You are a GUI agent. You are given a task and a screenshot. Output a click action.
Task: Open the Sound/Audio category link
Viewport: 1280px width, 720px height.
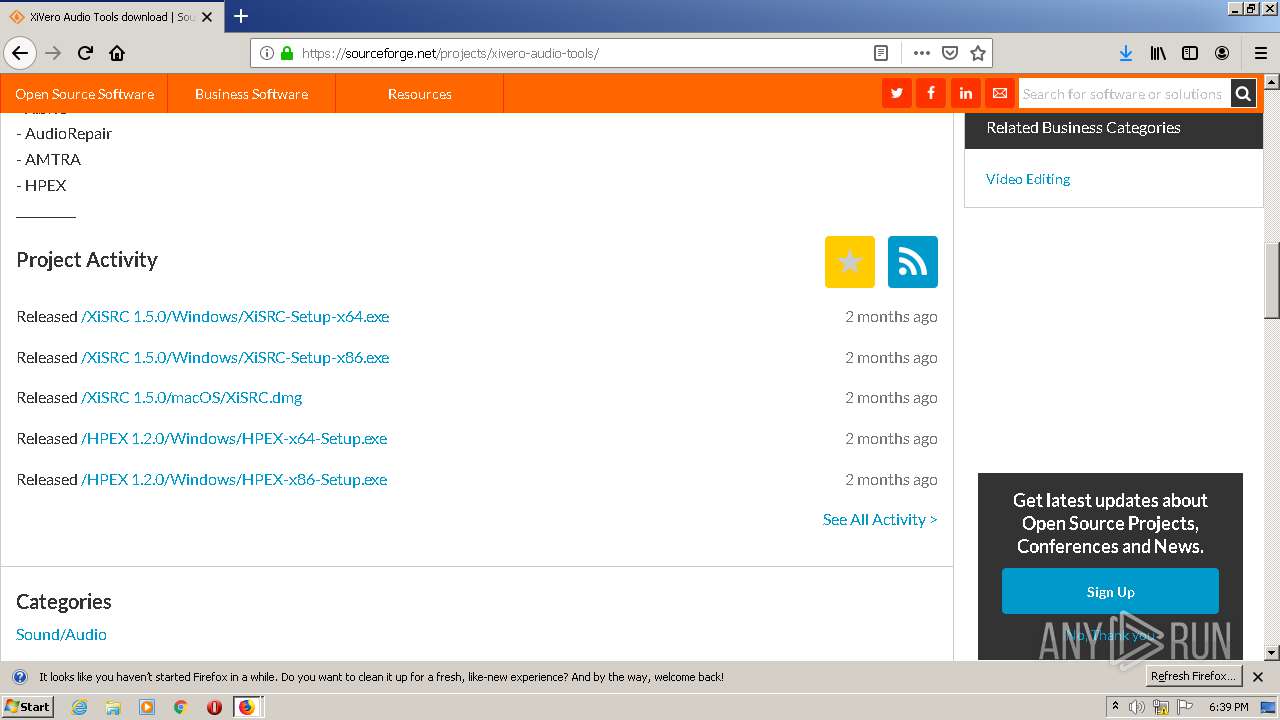click(x=61, y=634)
